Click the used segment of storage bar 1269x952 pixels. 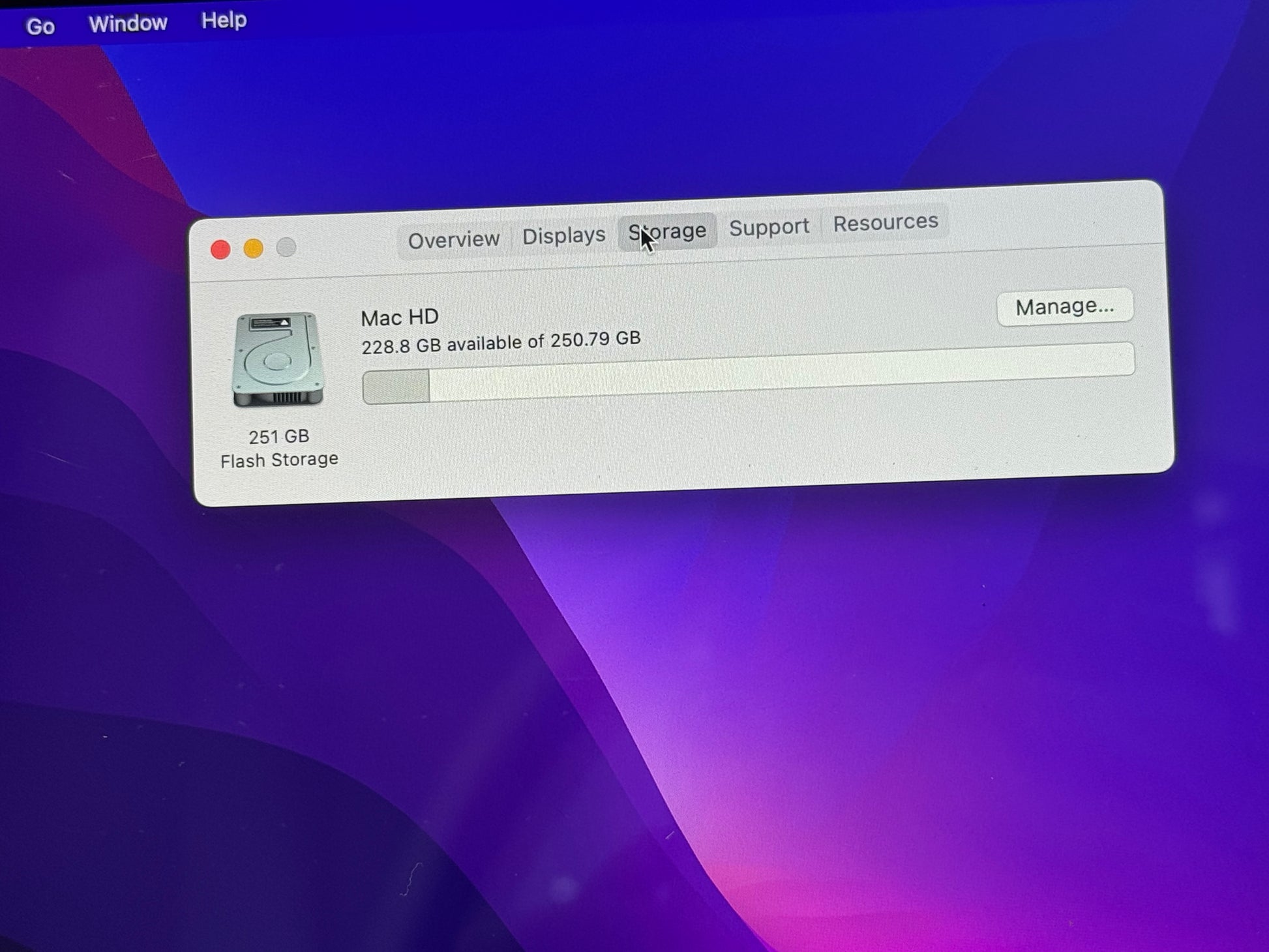tap(396, 387)
